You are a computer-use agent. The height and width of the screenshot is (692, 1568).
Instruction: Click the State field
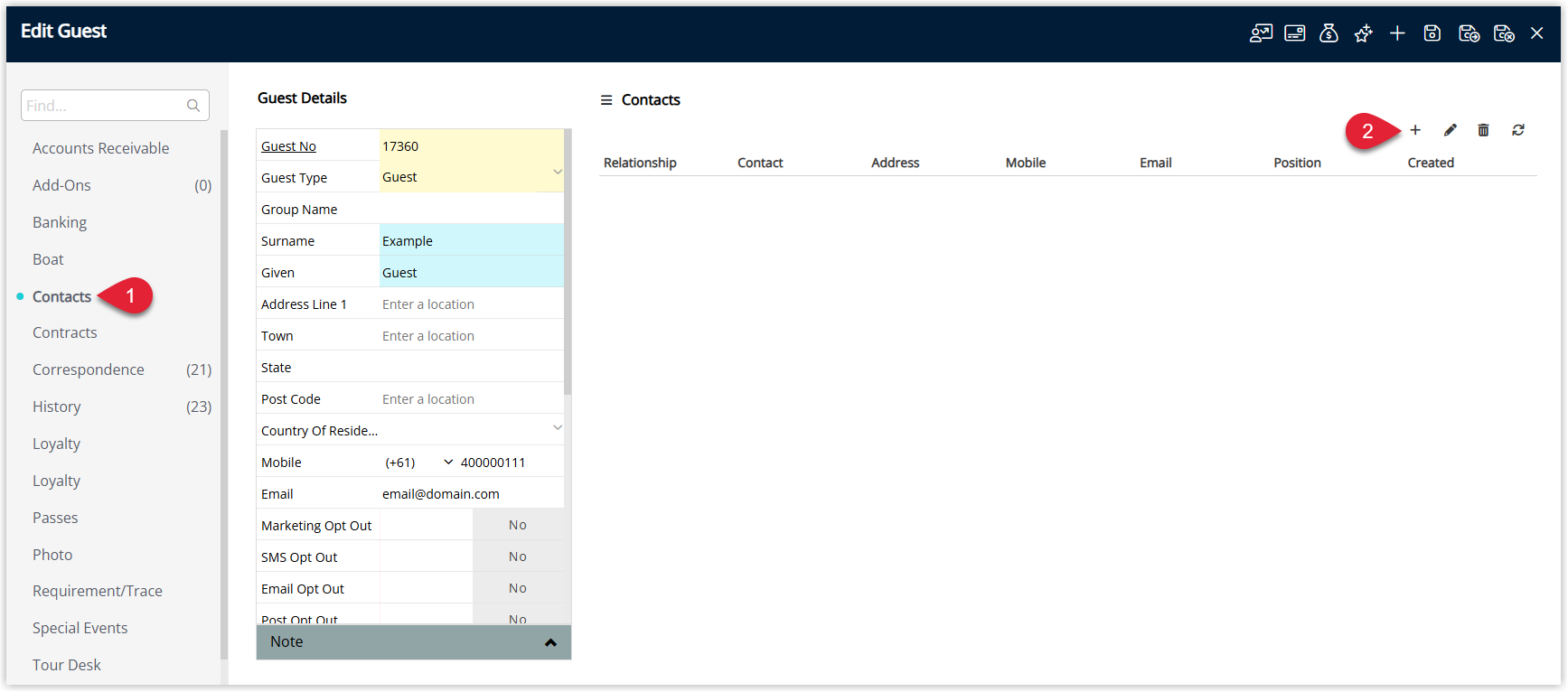click(471, 367)
